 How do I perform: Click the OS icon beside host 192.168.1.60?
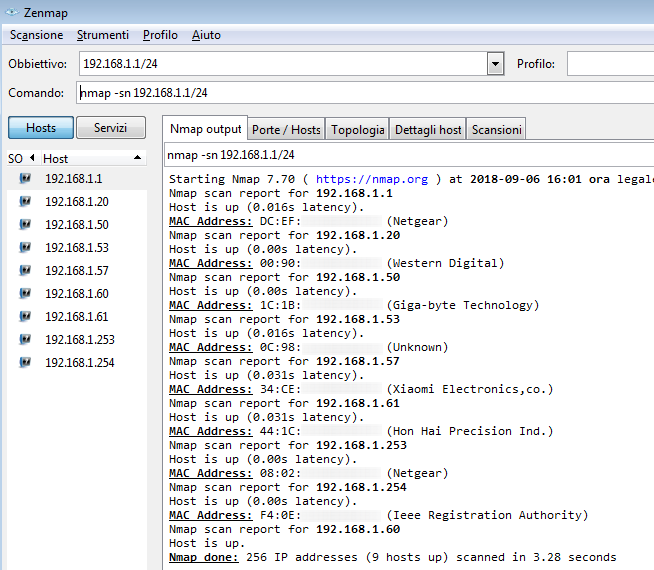point(25,293)
